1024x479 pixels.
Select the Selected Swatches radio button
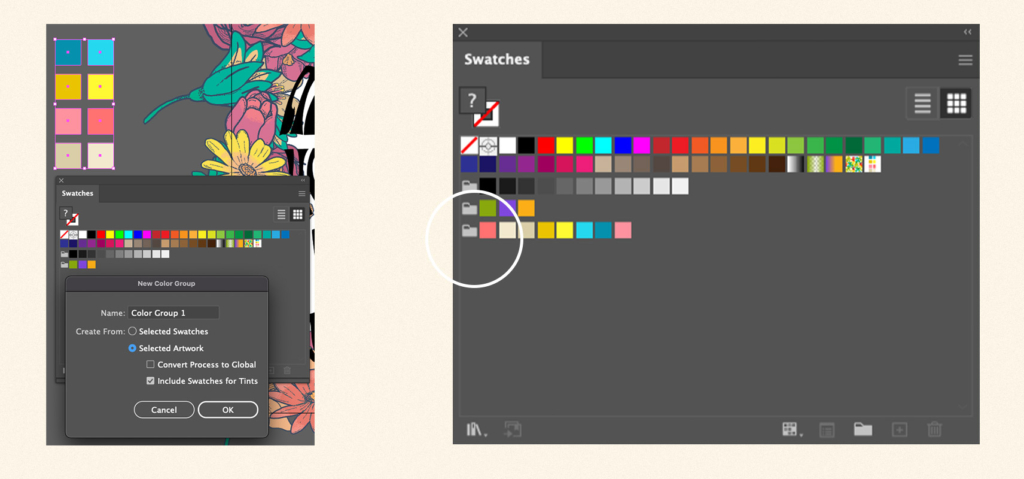133,331
